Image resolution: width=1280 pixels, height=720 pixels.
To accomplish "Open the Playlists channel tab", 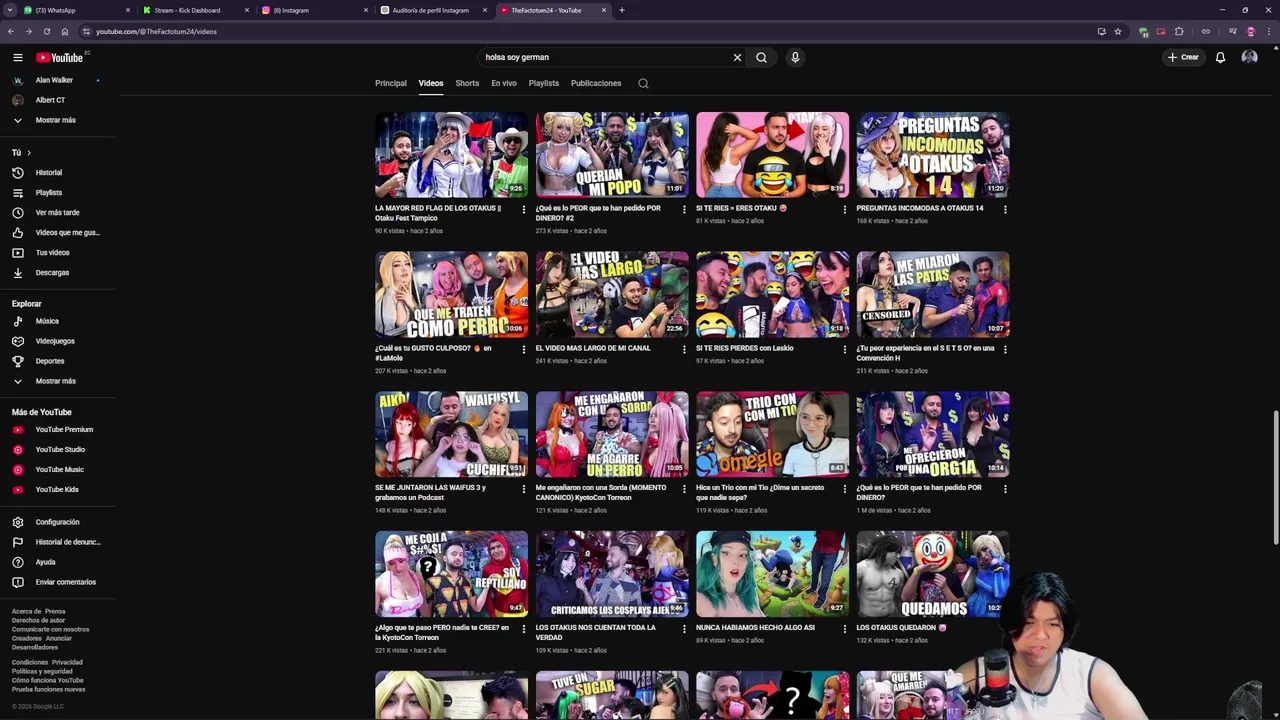I will tap(544, 83).
